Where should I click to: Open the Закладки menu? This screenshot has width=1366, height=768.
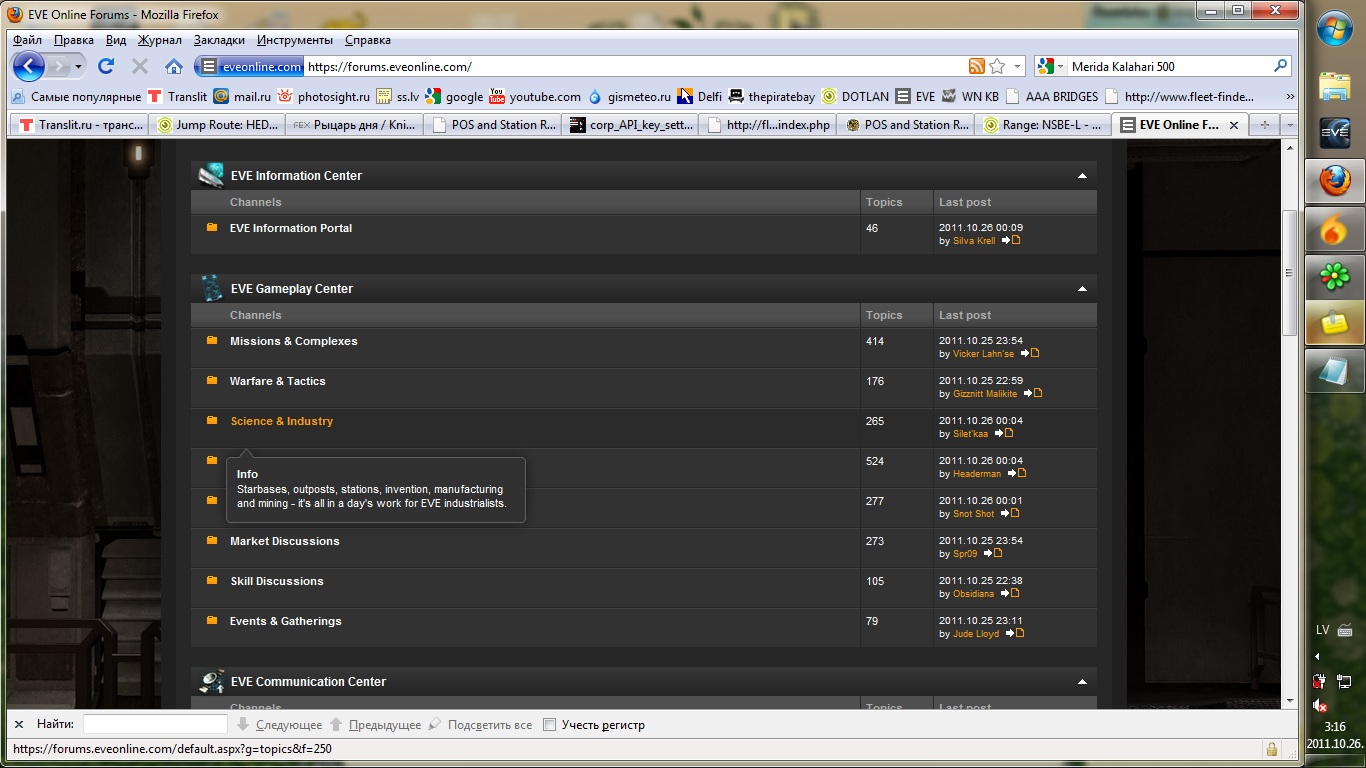(x=219, y=40)
